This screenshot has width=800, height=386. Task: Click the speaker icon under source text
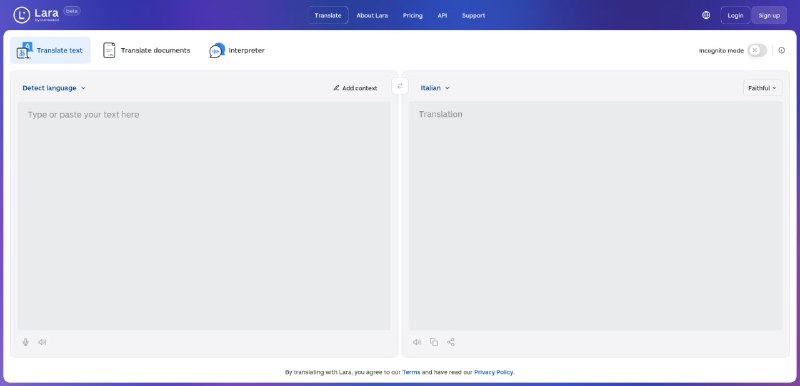coord(42,342)
